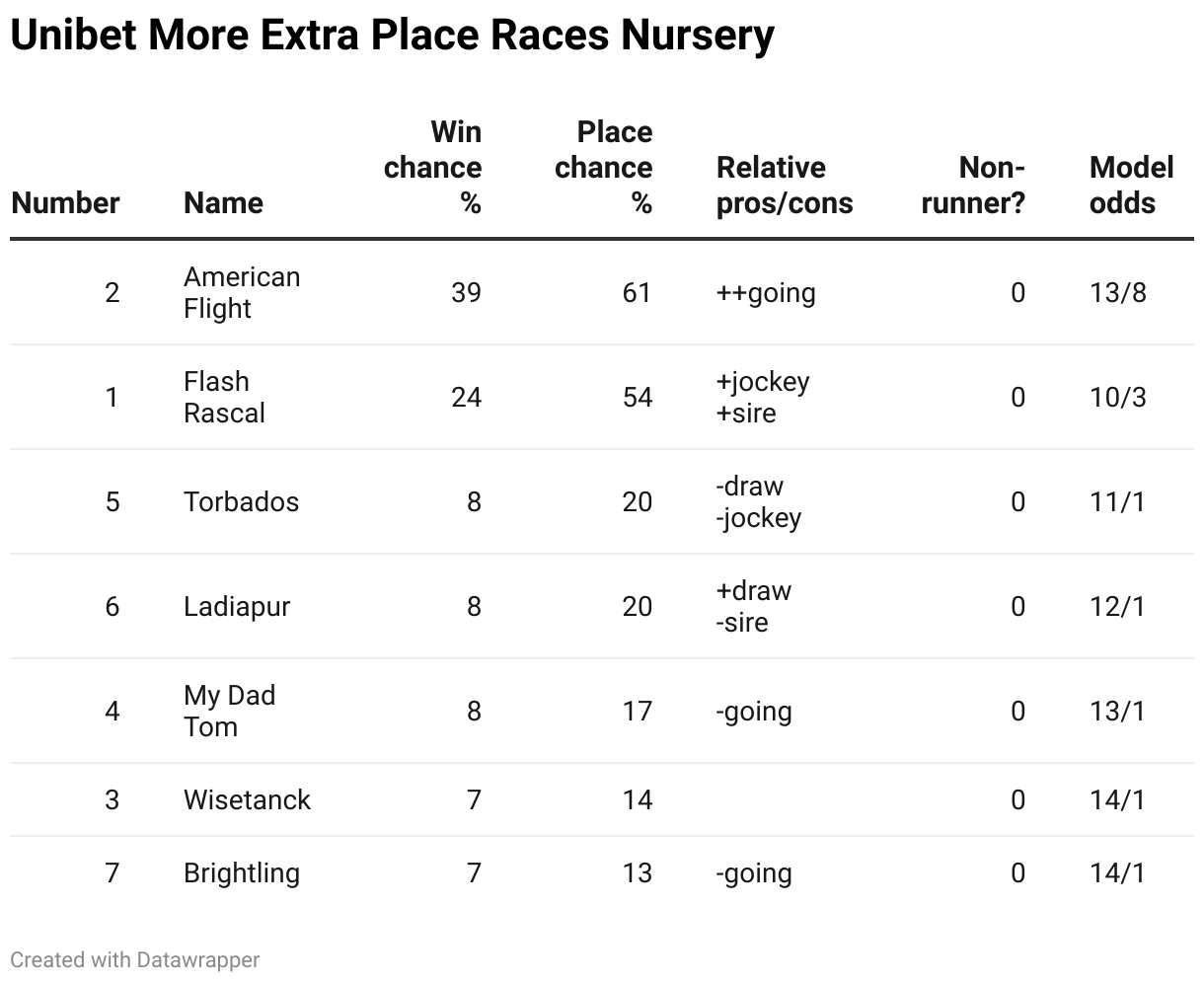Image resolution: width=1204 pixels, height=983 pixels.
Task: Click the Ladiapur horse name
Action: coord(237,607)
